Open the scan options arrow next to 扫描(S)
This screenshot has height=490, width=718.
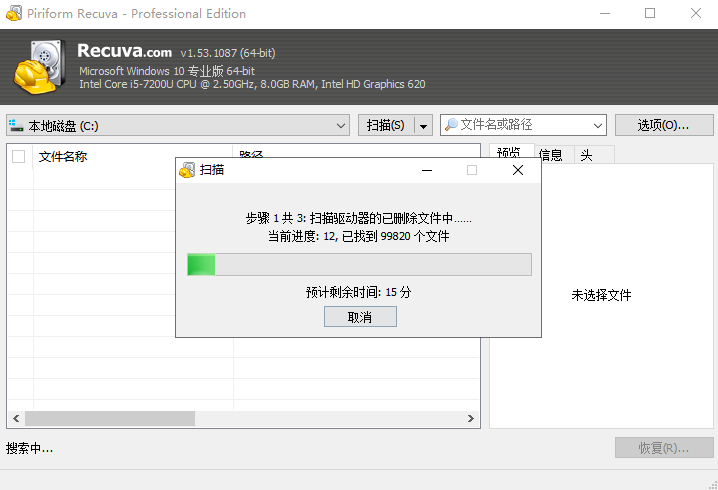point(424,125)
